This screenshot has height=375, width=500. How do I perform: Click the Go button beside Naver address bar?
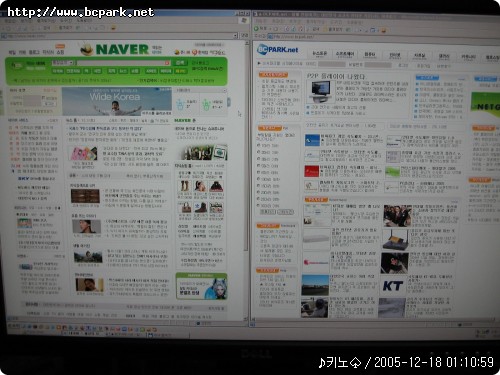click(x=245, y=35)
